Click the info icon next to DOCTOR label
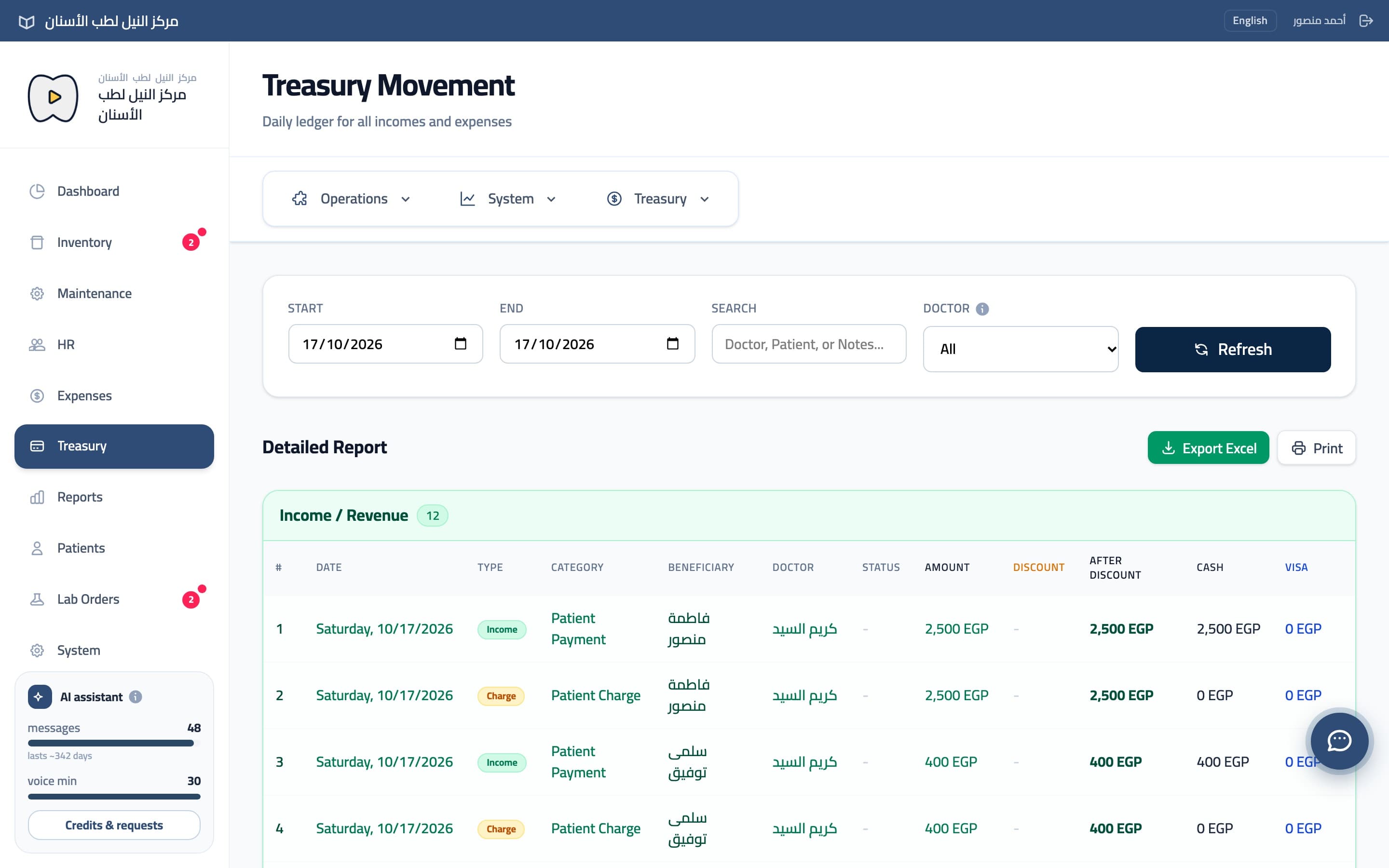Image resolution: width=1389 pixels, height=868 pixels. [982, 309]
